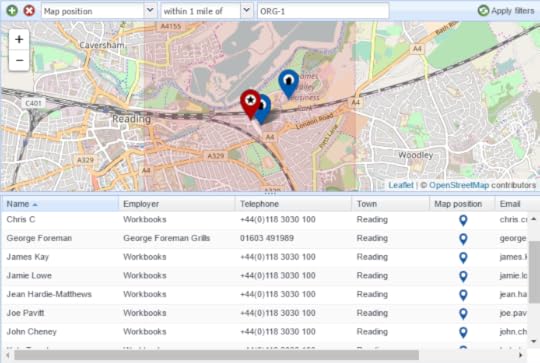Add a new filter with green plus icon
This screenshot has height=363, width=540.
[12, 11]
